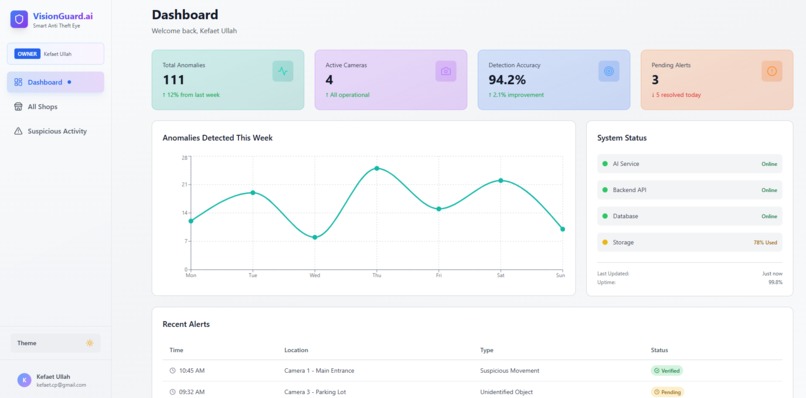Click the kefaet.cp@gmail.com email text
Viewport: 806px width, 398px height.
[x=61, y=385]
